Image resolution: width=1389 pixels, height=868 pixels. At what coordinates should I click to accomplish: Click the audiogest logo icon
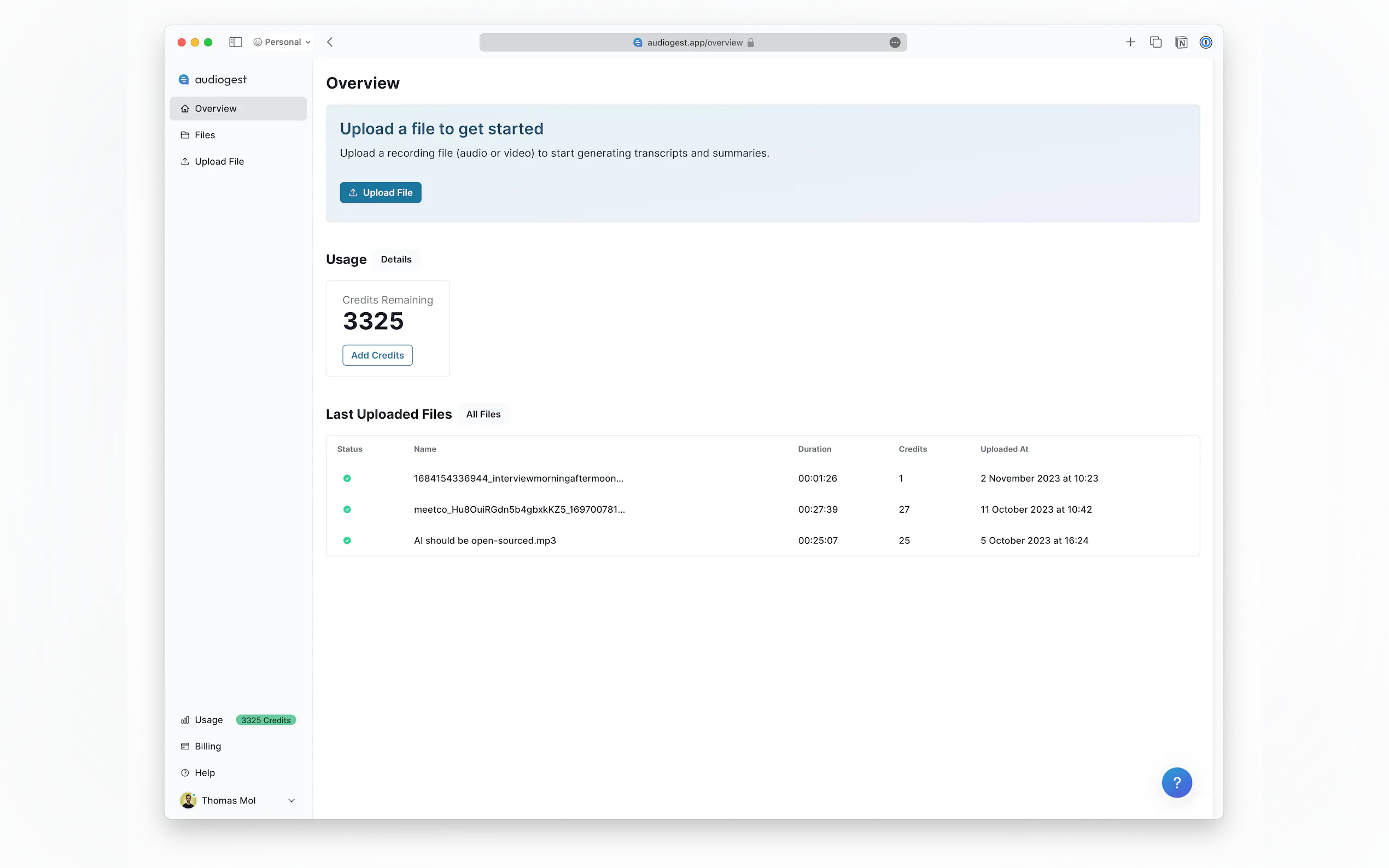point(184,79)
